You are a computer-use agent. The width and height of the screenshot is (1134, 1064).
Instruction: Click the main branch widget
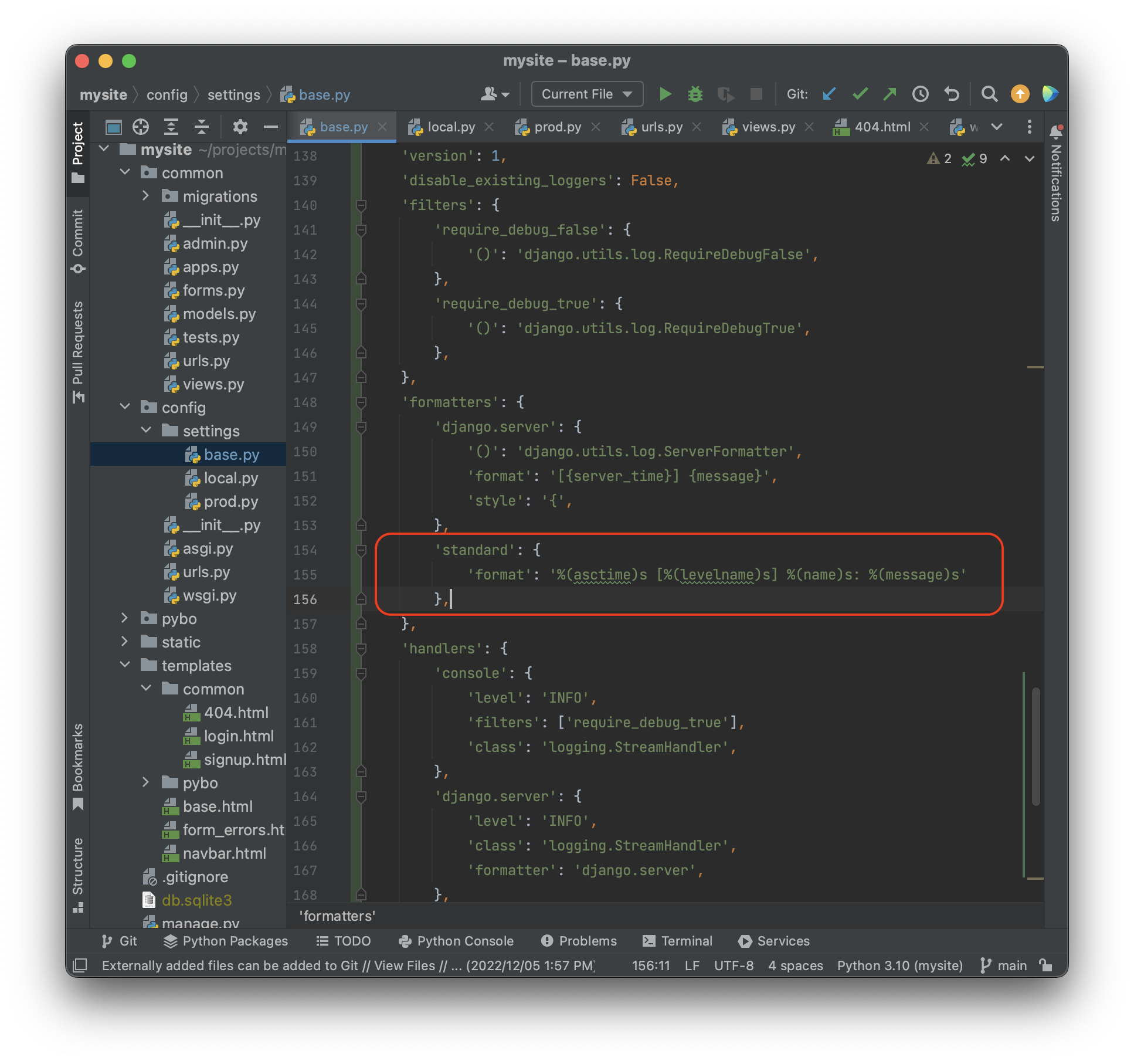point(1004,965)
